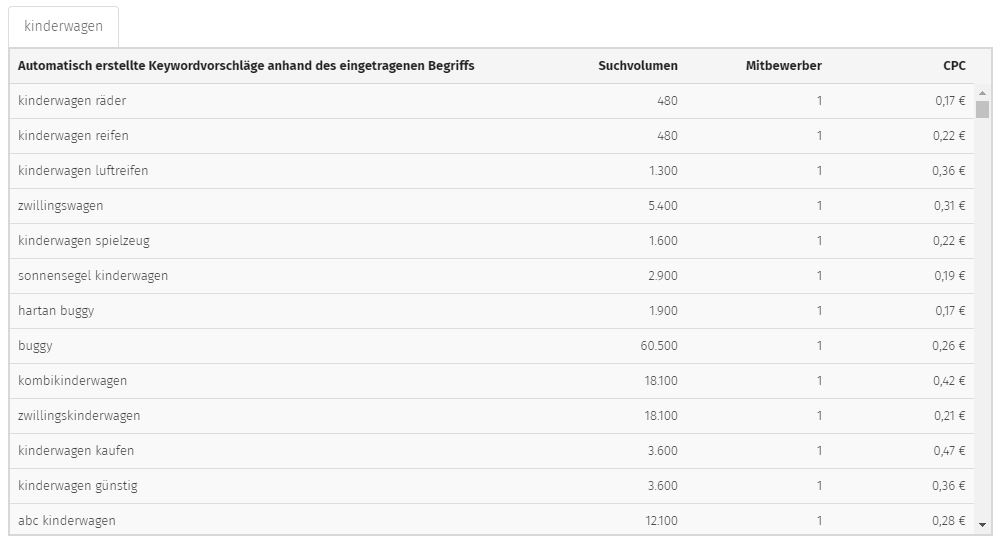This screenshot has height=541, width=1001.
Task: Select the abc kinderwagen keyword
Action: [x=67, y=521]
